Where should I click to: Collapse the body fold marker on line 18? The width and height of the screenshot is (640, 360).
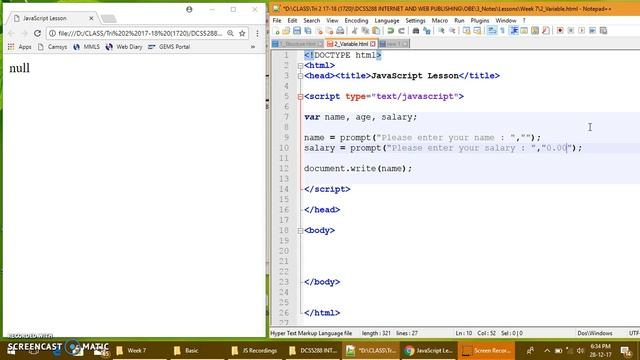tap(300, 231)
